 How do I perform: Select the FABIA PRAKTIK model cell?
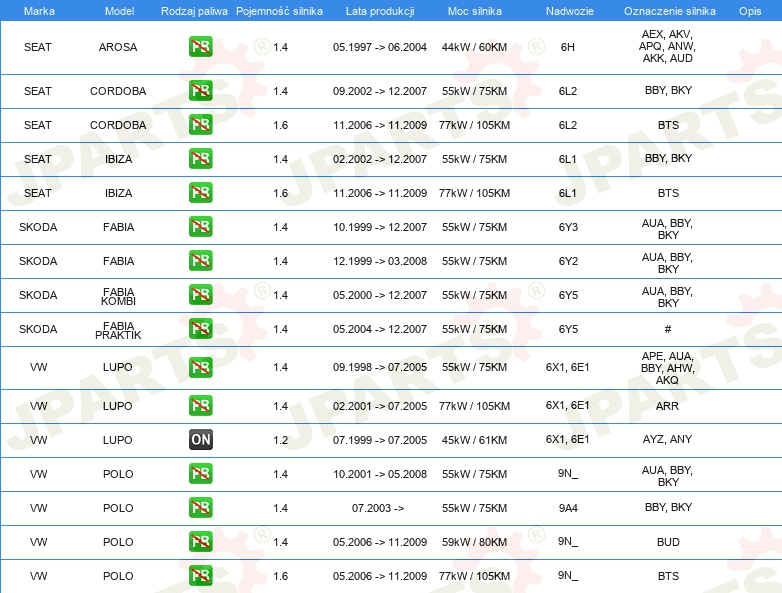[x=118, y=330]
